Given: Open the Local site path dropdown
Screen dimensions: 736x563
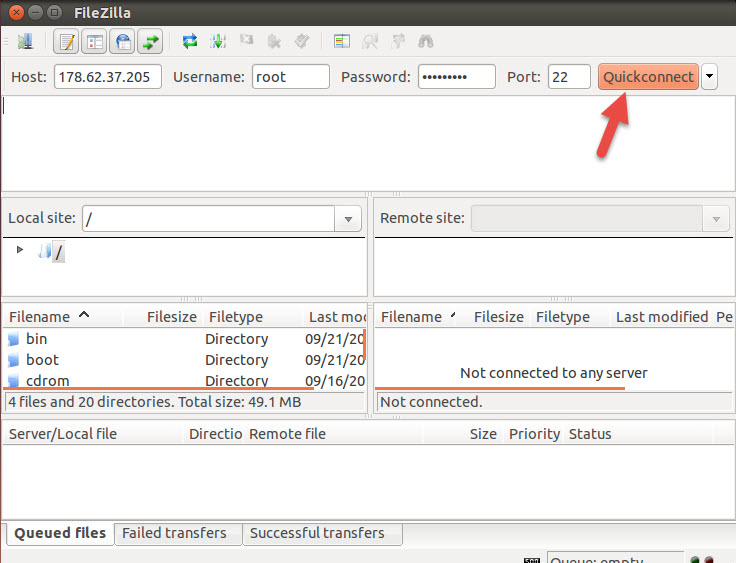Looking at the screenshot, I should point(348,219).
